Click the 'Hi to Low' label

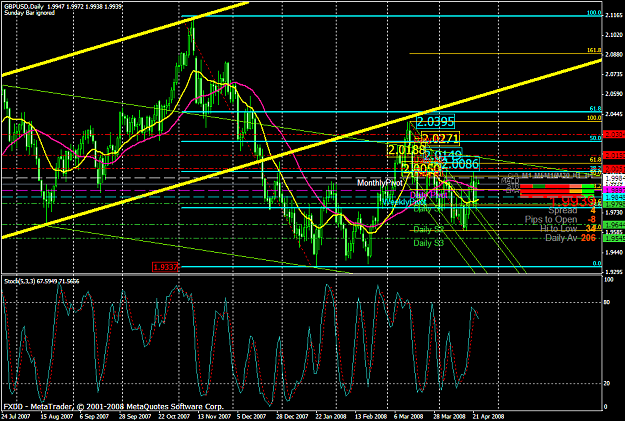point(558,228)
